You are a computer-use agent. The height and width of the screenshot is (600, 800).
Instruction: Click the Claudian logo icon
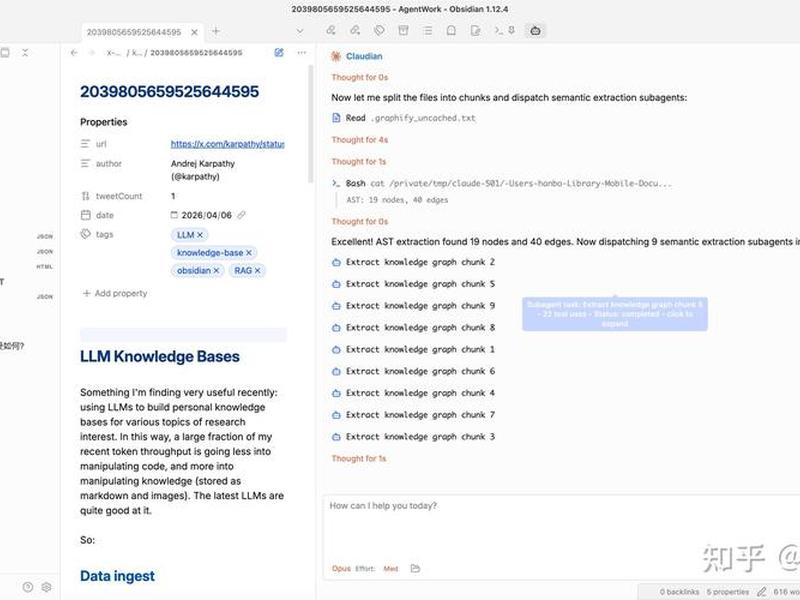pyautogui.click(x=336, y=56)
